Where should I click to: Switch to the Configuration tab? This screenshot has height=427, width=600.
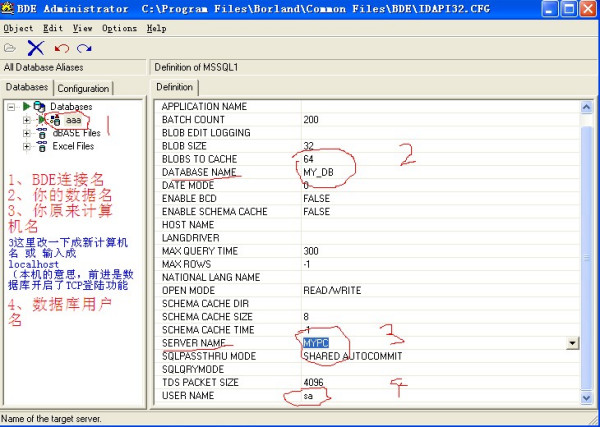tap(83, 88)
